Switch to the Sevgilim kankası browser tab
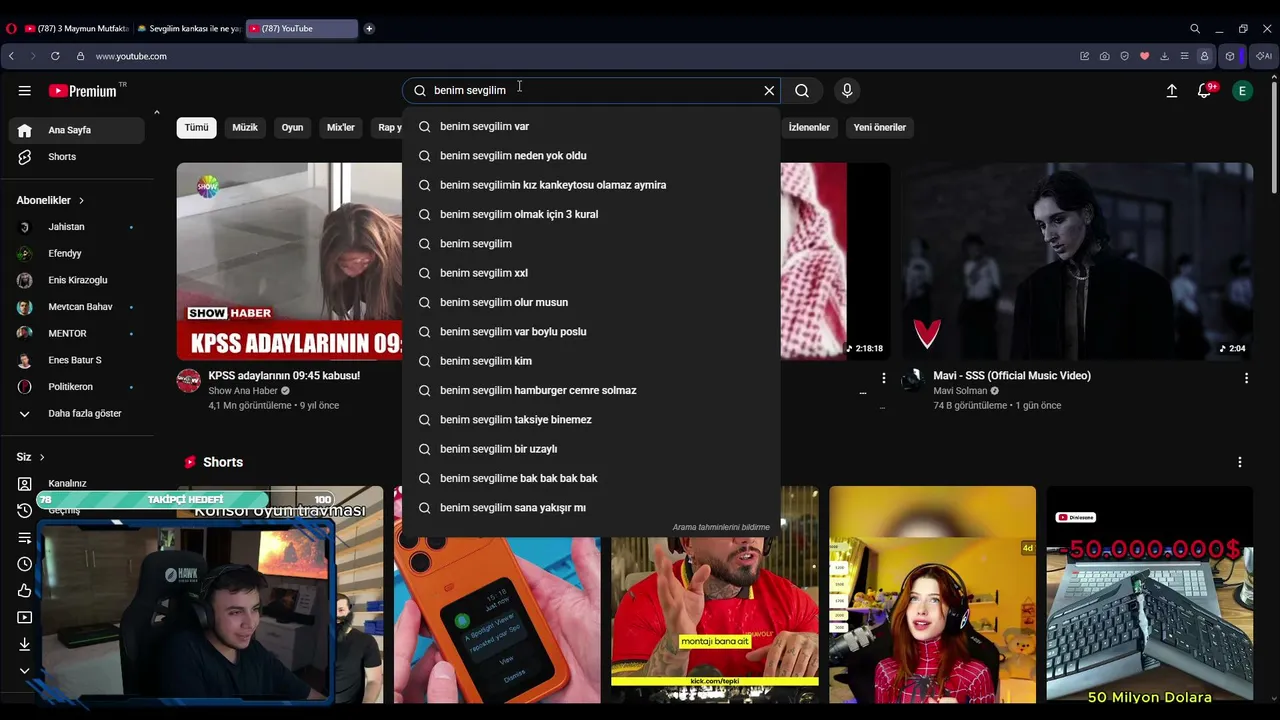Image resolution: width=1280 pixels, height=720 pixels. (x=188, y=29)
